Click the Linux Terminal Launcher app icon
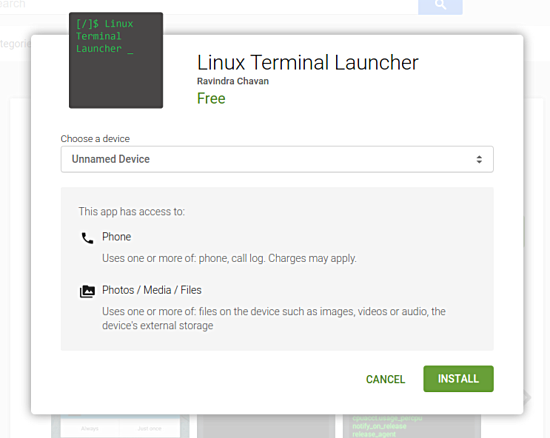 (116, 60)
